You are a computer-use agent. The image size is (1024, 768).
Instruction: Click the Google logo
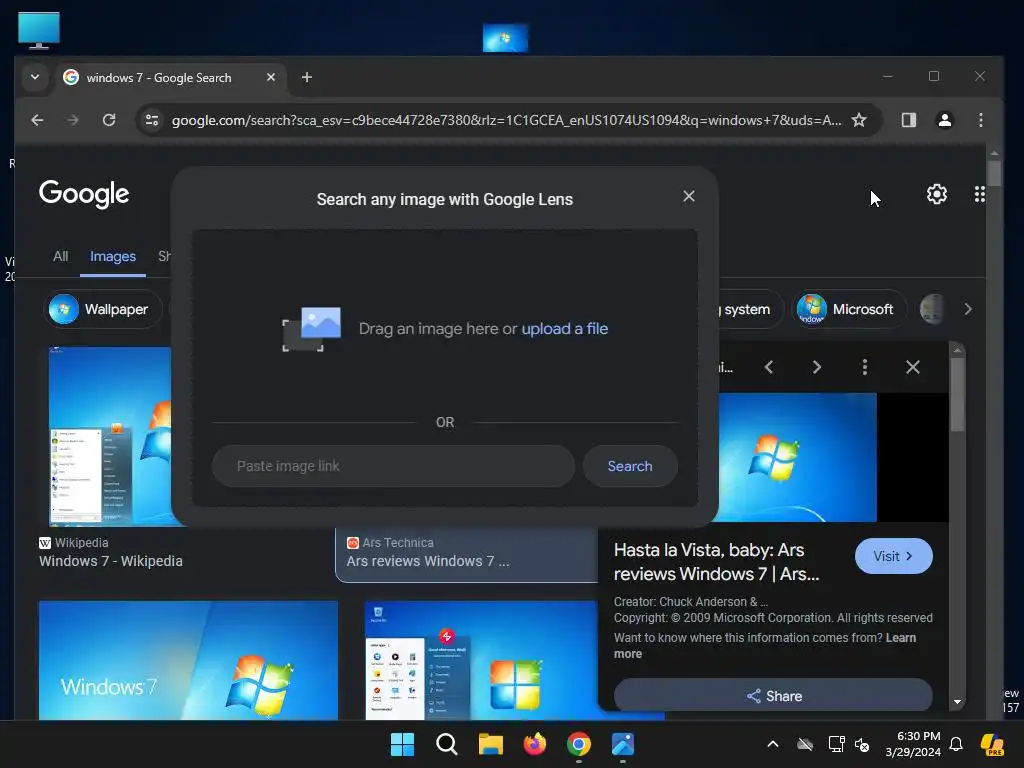point(84,194)
